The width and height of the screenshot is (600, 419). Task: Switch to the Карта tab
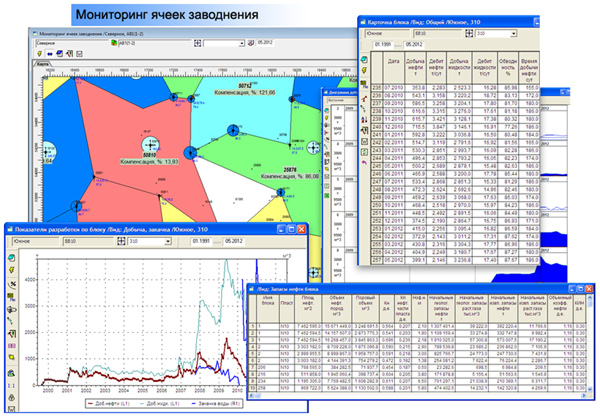coord(42,64)
